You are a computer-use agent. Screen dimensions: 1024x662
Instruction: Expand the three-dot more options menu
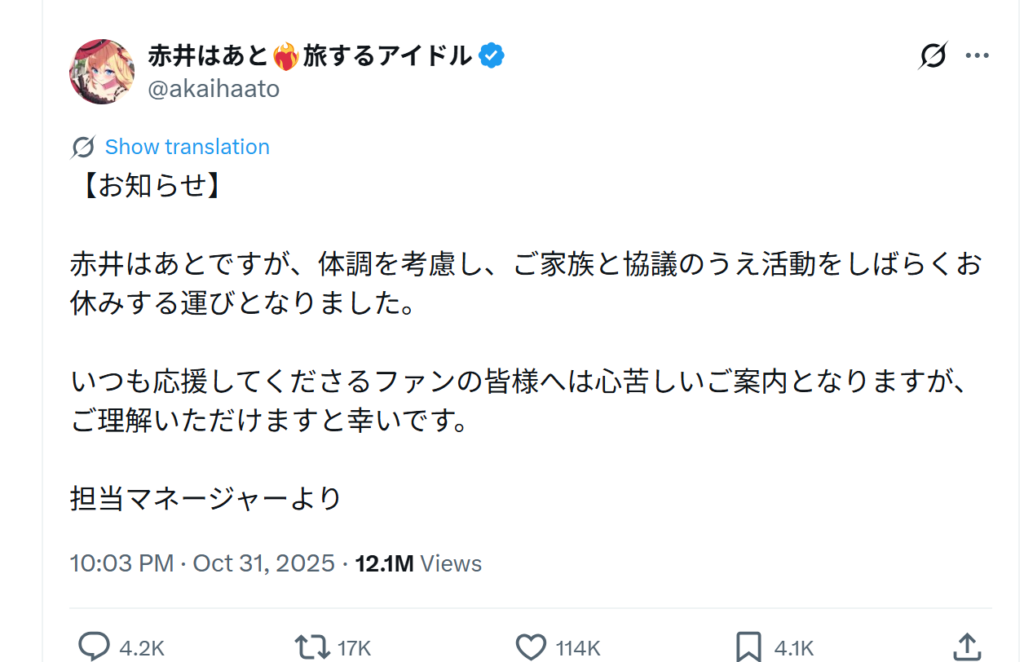click(x=976, y=57)
